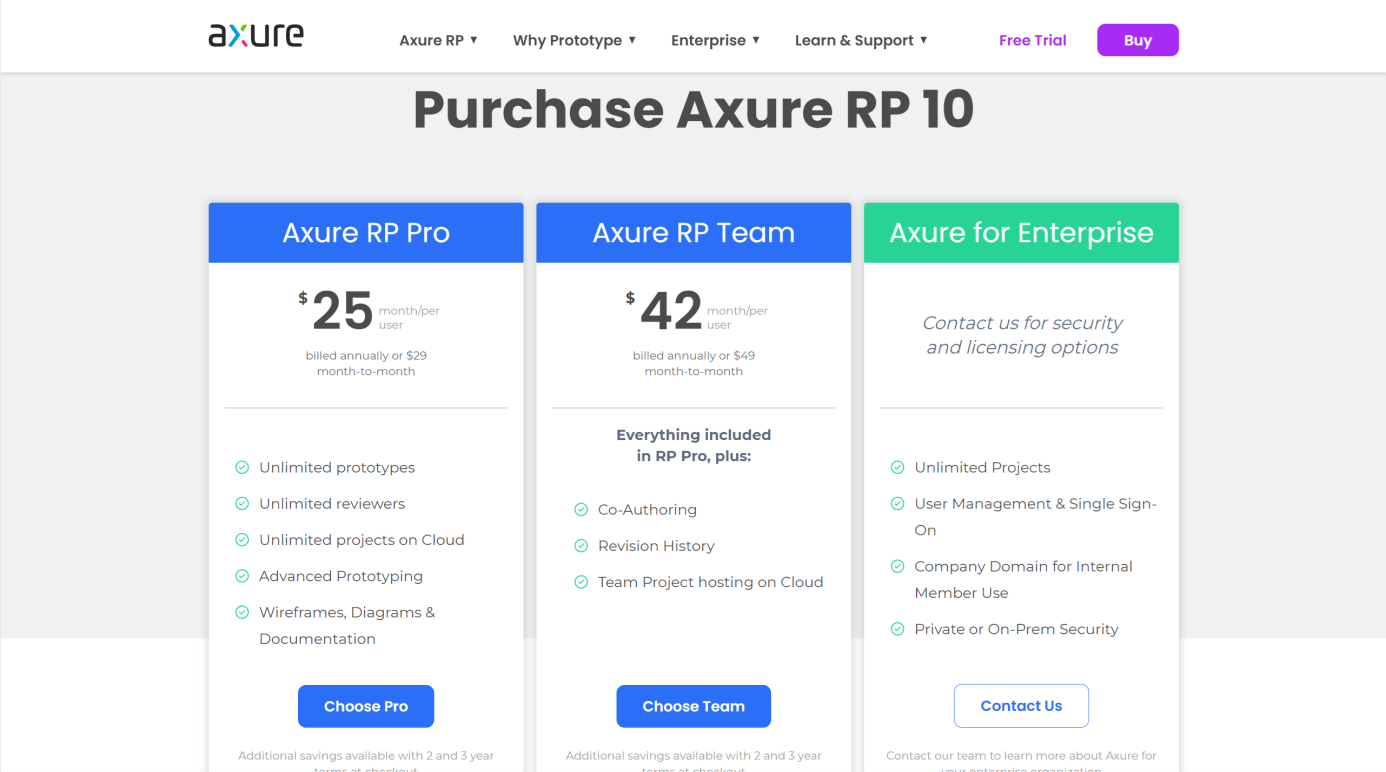Click the Free Trial link
The width and height of the screenshot is (1386, 772).
pyautogui.click(x=1032, y=40)
